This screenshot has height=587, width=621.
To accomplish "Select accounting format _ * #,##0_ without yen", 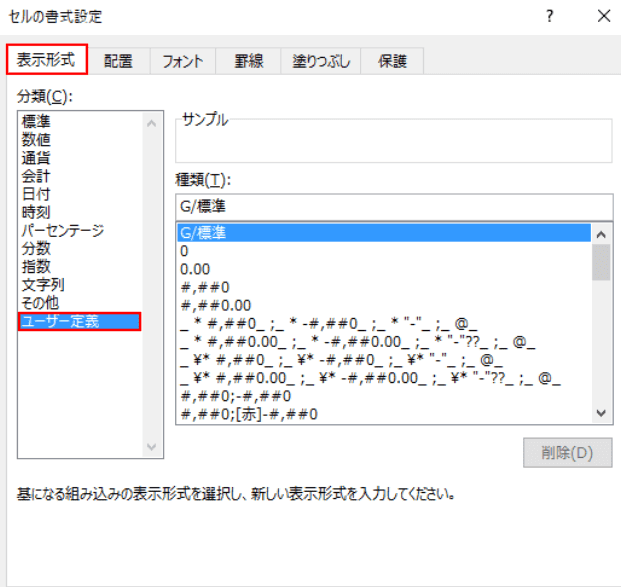I will (x=384, y=324).
